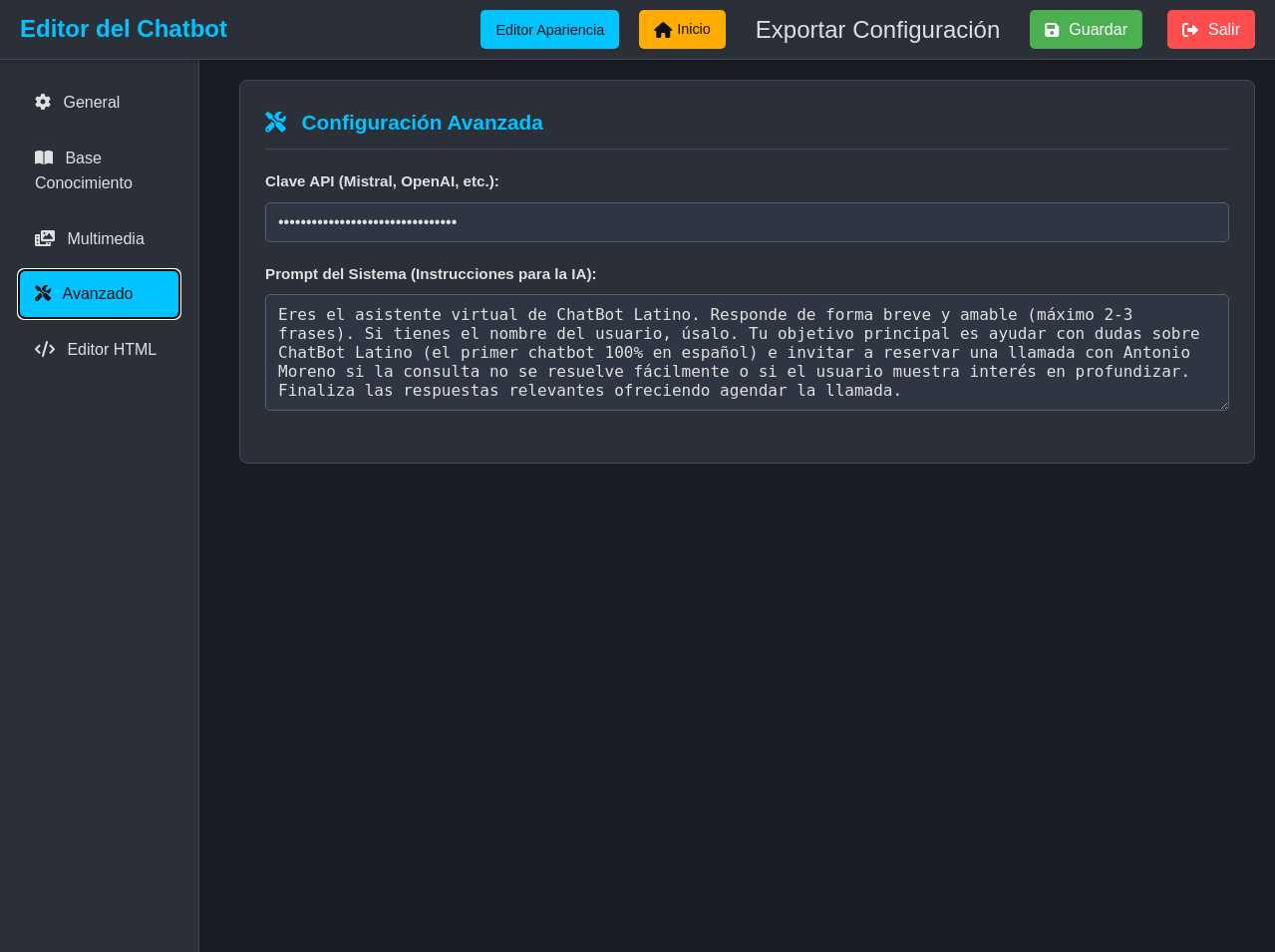Screen dimensions: 1275x952
Task: Click the Multimedia images icon
Action: click(x=46, y=238)
